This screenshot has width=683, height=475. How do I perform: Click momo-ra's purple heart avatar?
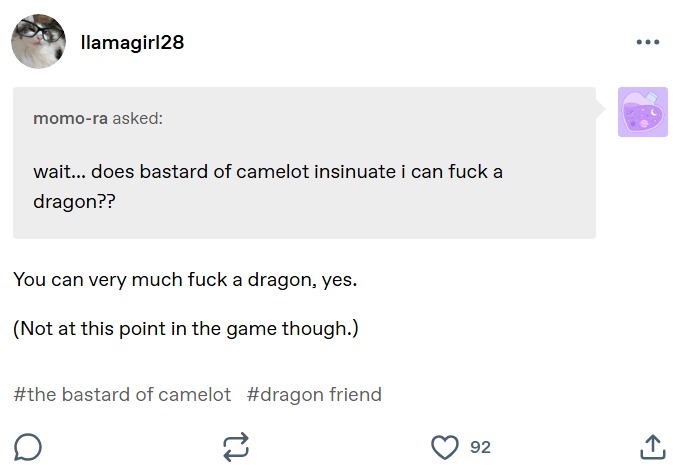tap(643, 112)
